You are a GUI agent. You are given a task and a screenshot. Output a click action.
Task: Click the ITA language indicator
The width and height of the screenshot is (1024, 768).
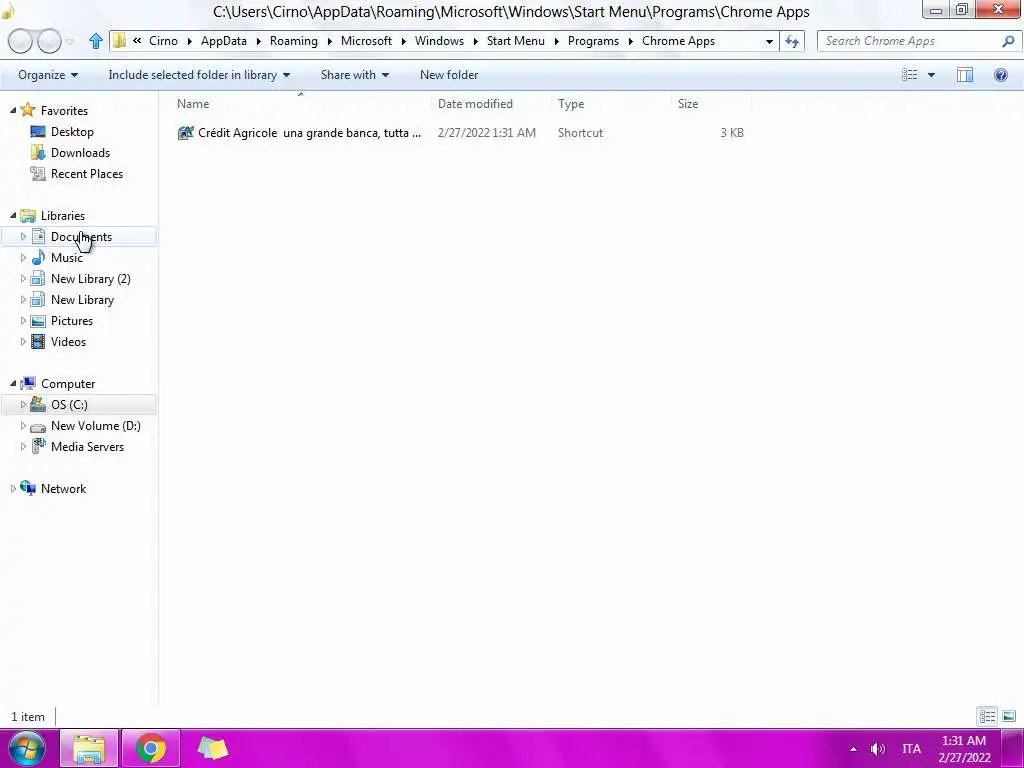pyautogui.click(x=912, y=748)
